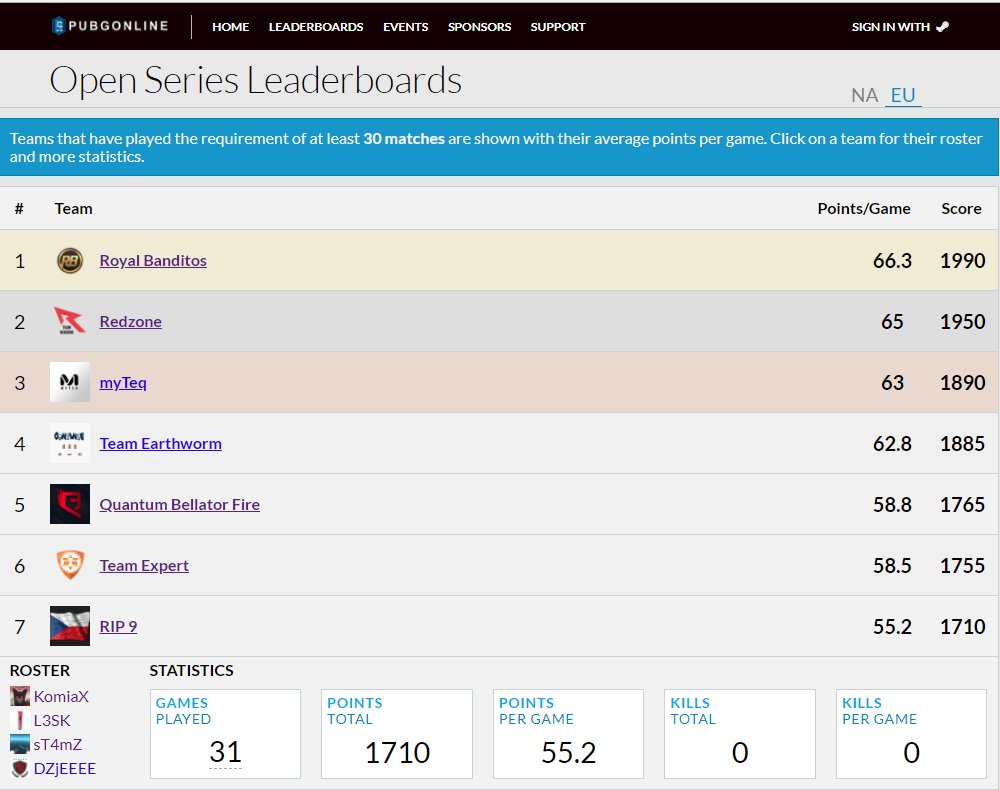Click the Kills Per Game stat box
The height and width of the screenshot is (790, 1000).
pyautogui.click(x=911, y=734)
